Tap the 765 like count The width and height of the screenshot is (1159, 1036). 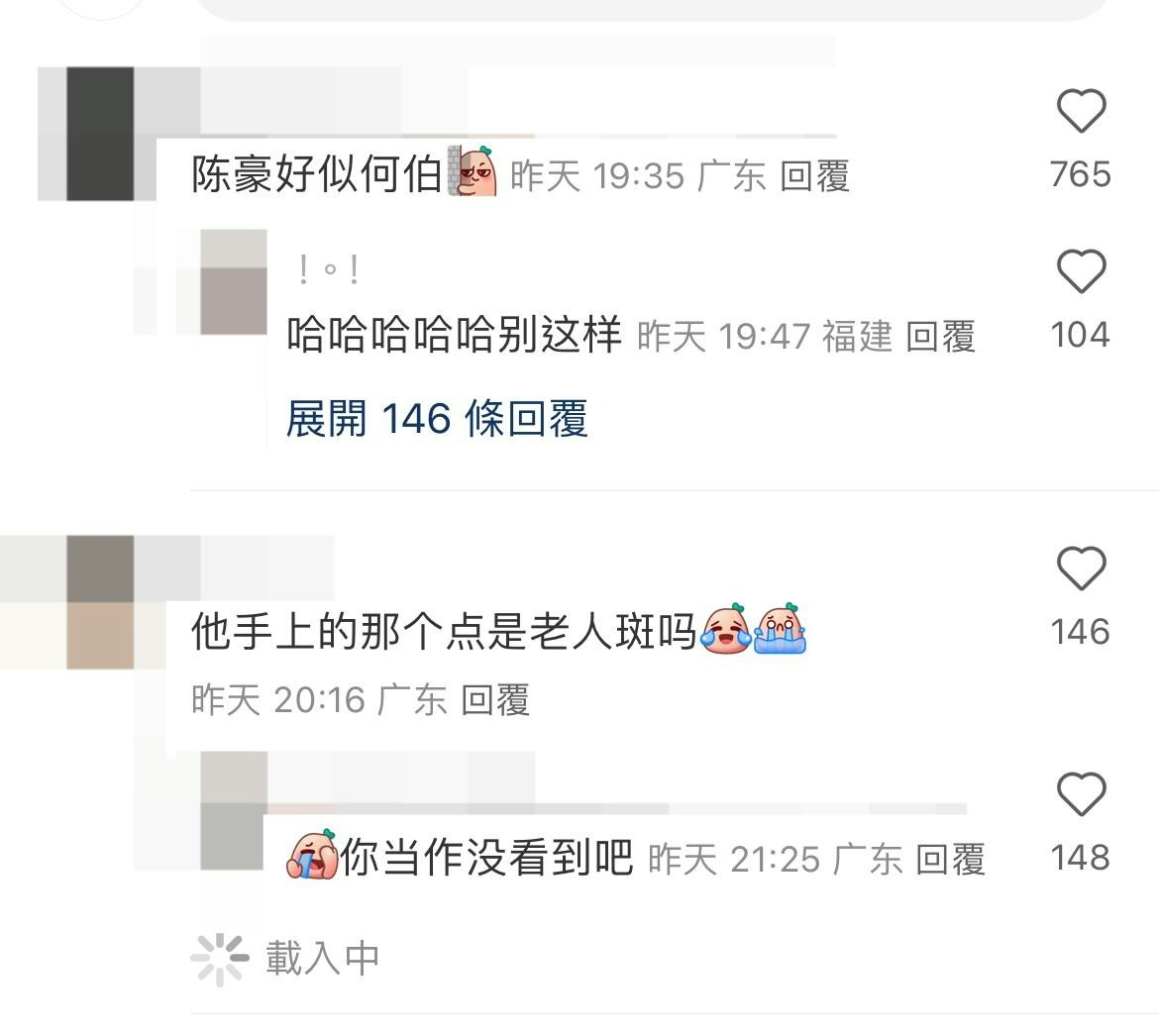click(1081, 174)
